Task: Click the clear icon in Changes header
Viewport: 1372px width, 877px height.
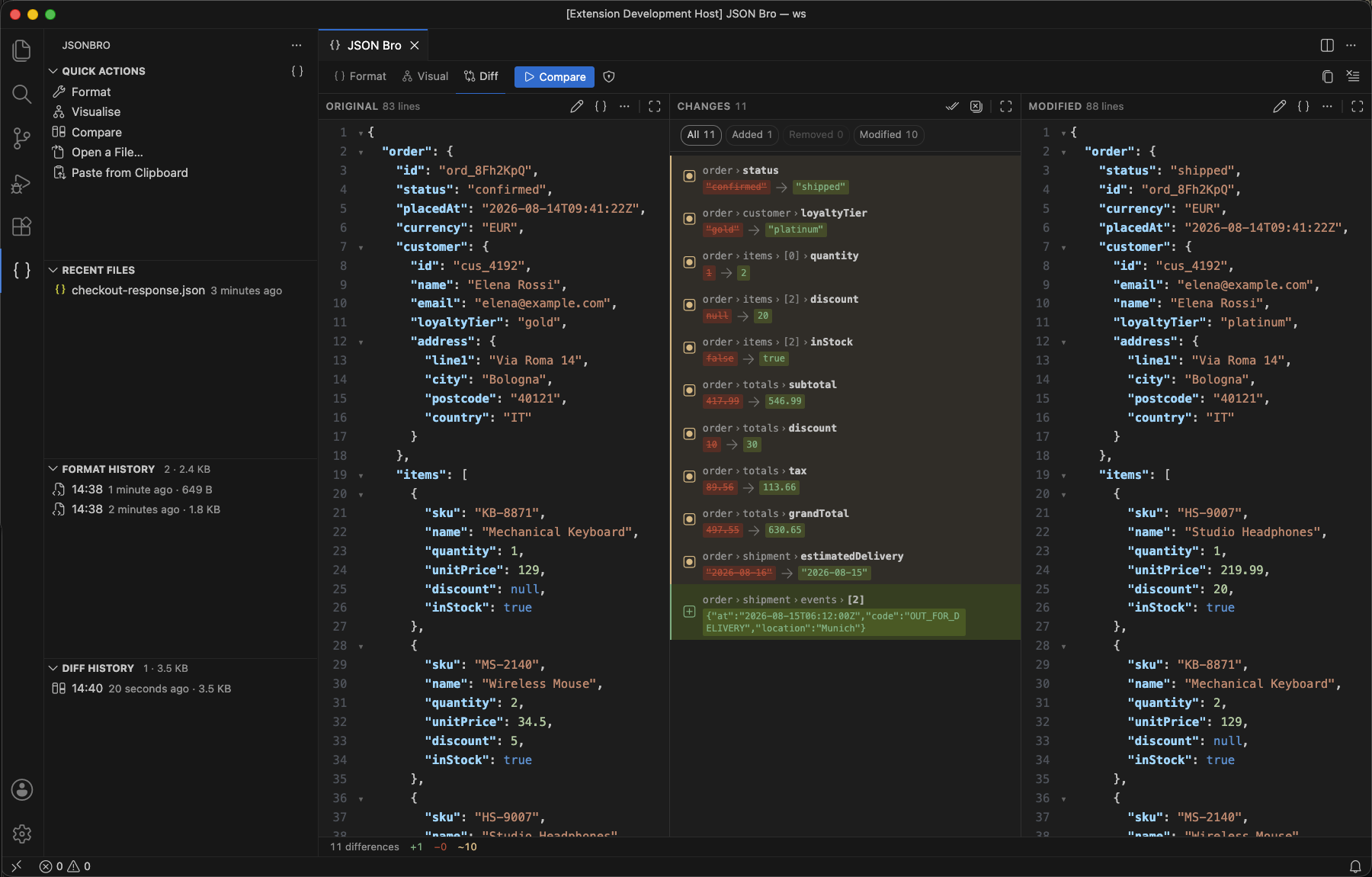Action: coord(976,106)
